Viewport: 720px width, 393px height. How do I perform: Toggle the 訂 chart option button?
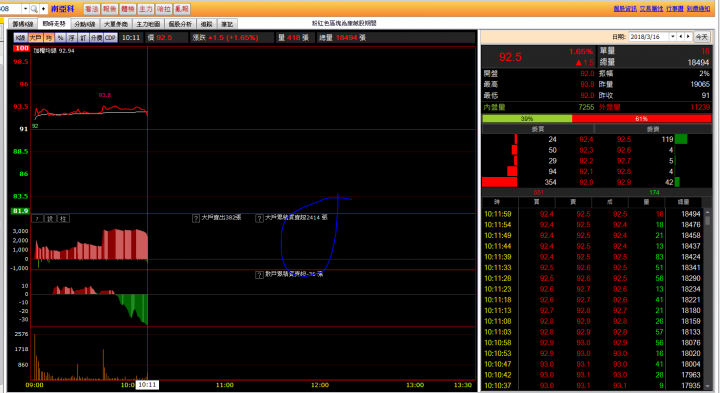point(83,38)
